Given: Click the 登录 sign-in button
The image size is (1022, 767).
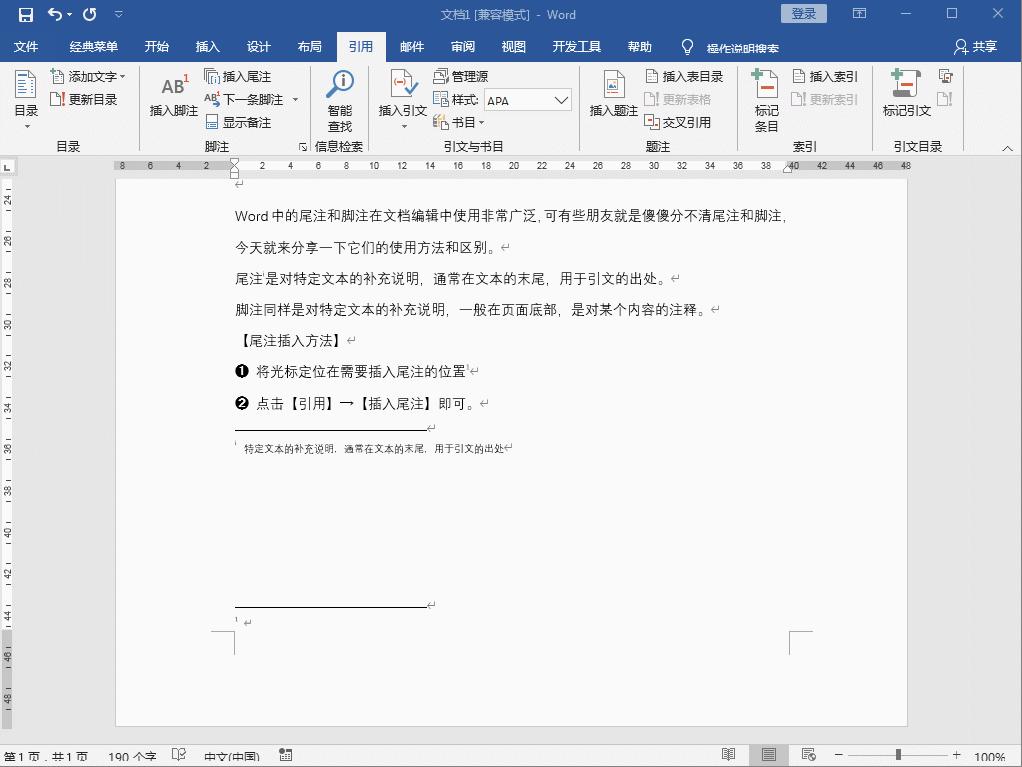Looking at the screenshot, I should [x=804, y=14].
